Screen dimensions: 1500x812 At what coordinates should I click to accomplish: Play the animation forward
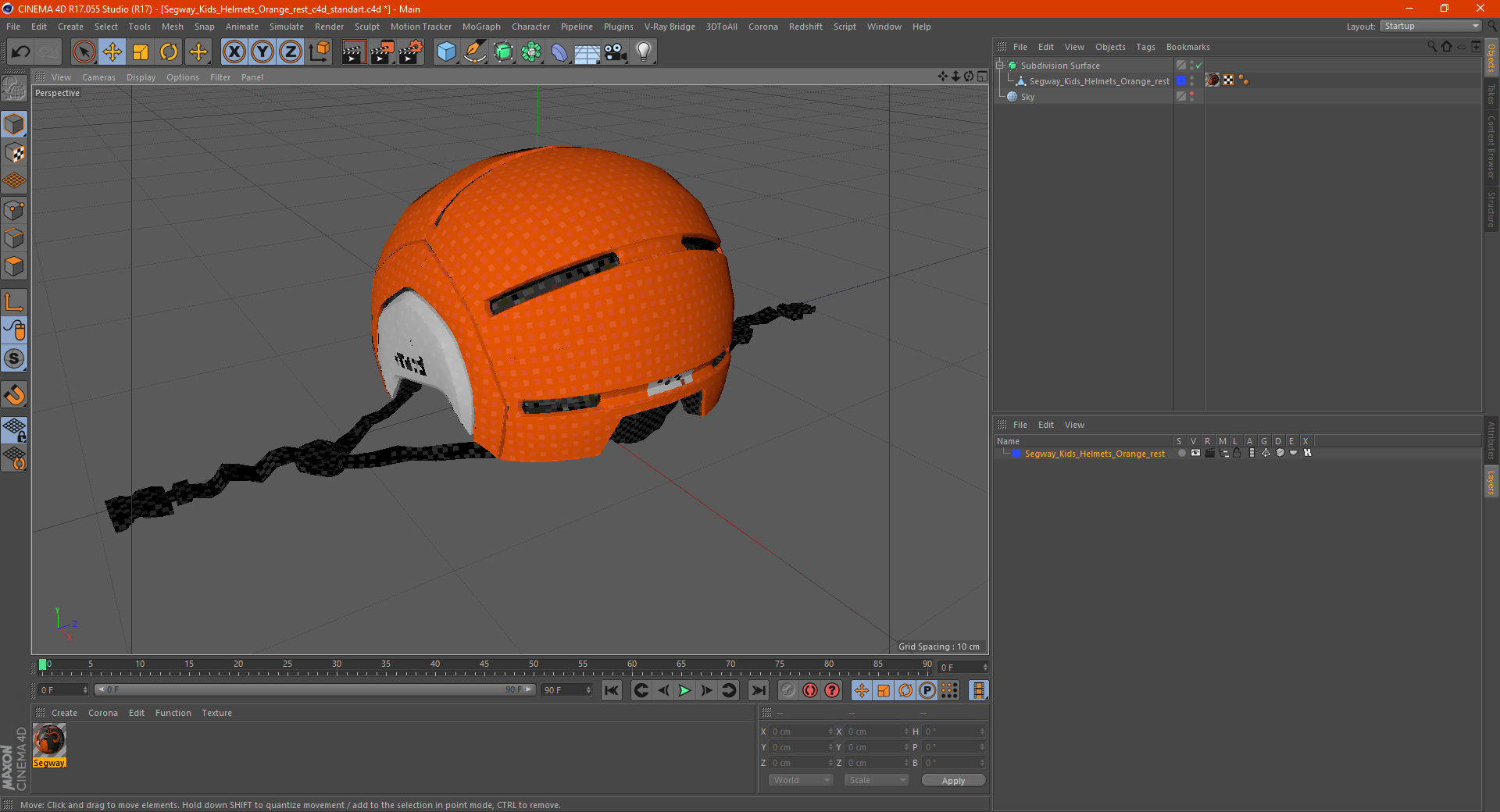point(684,690)
